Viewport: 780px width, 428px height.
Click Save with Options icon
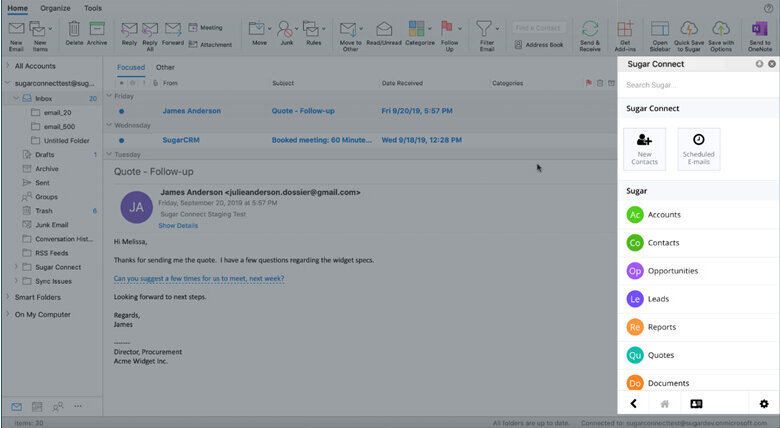point(721,29)
